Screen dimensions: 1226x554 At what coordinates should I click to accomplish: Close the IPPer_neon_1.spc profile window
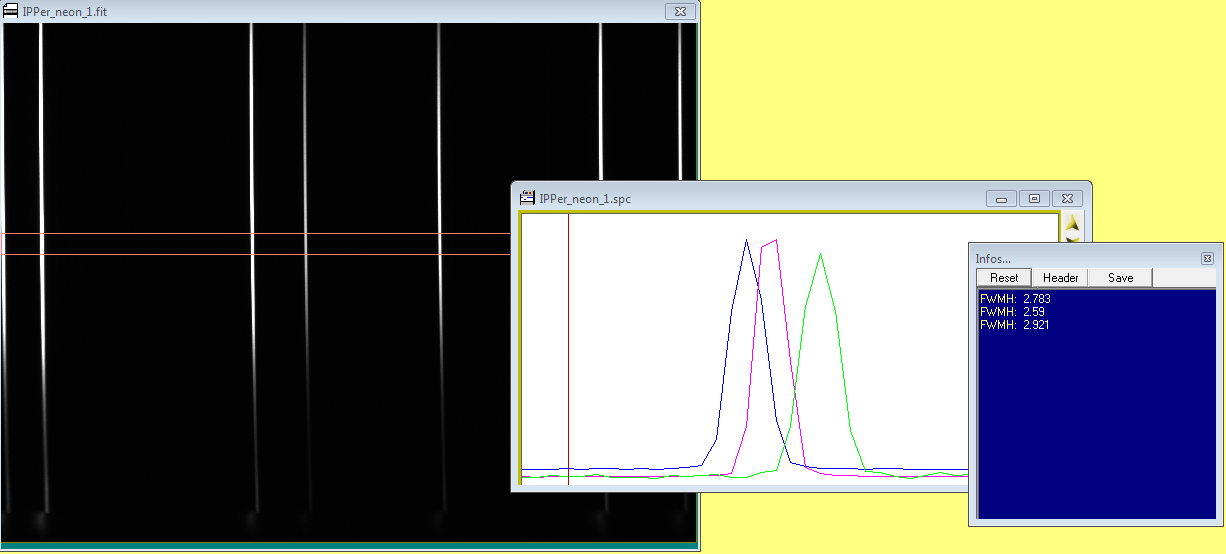pos(1067,199)
